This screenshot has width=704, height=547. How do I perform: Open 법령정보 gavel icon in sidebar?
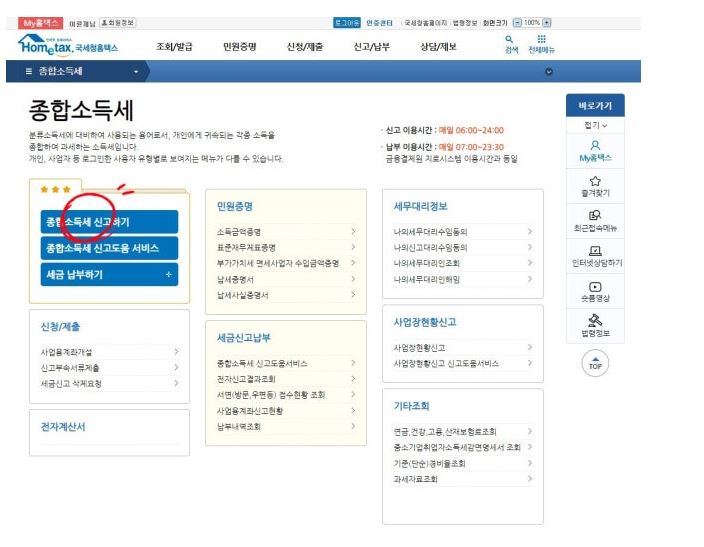point(595,320)
